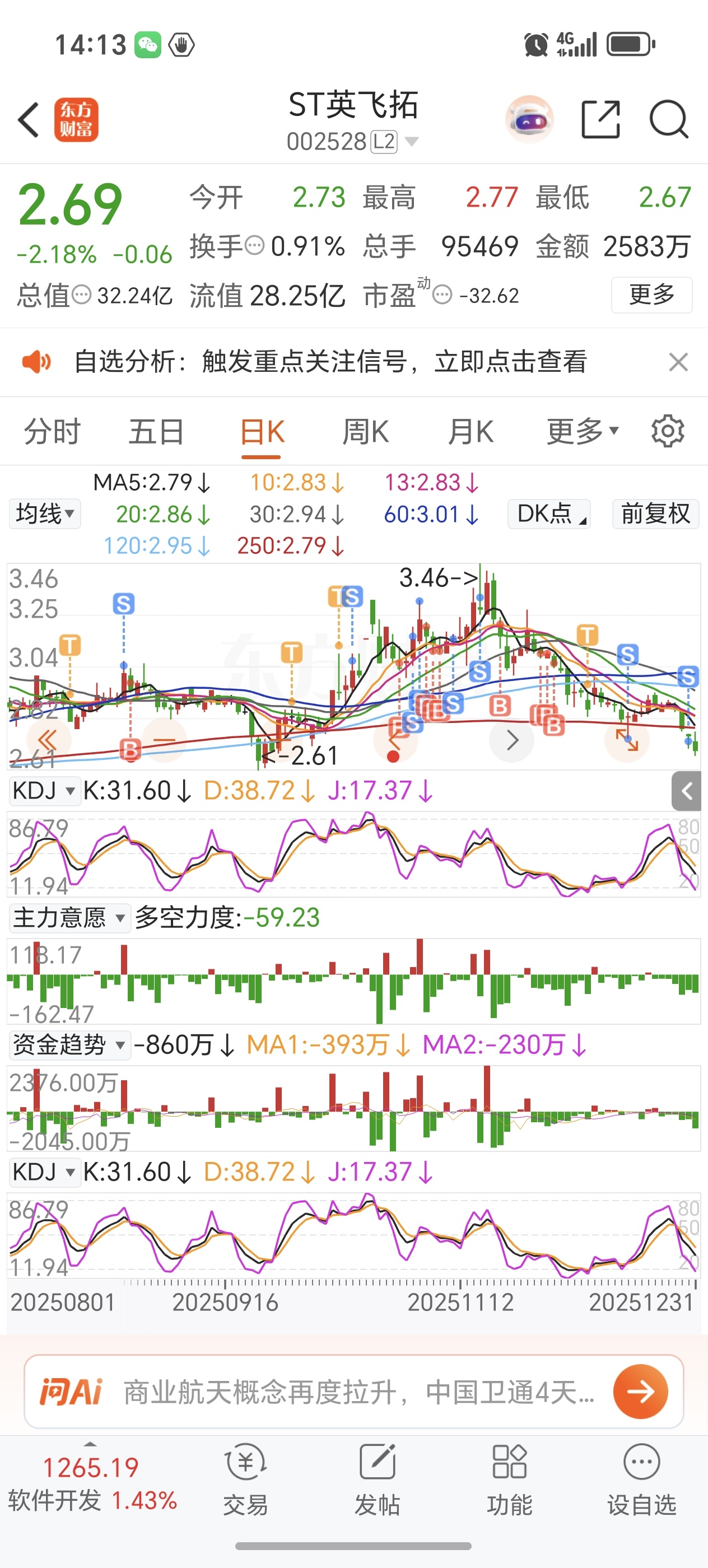The height and width of the screenshot is (1568, 708).
Task: Tap the battery status icon
Action: [631, 44]
